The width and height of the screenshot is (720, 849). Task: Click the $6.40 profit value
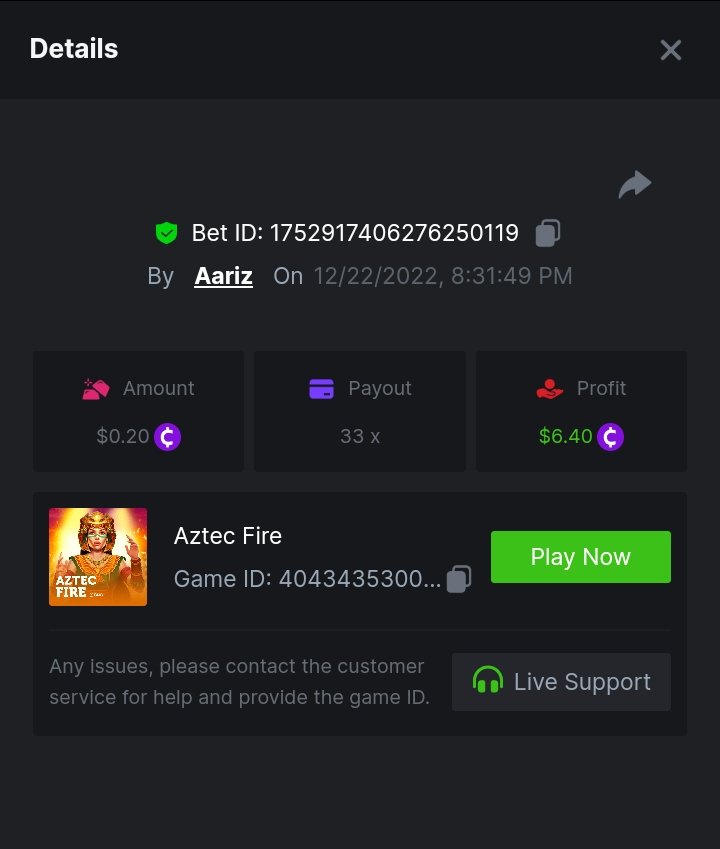566,437
